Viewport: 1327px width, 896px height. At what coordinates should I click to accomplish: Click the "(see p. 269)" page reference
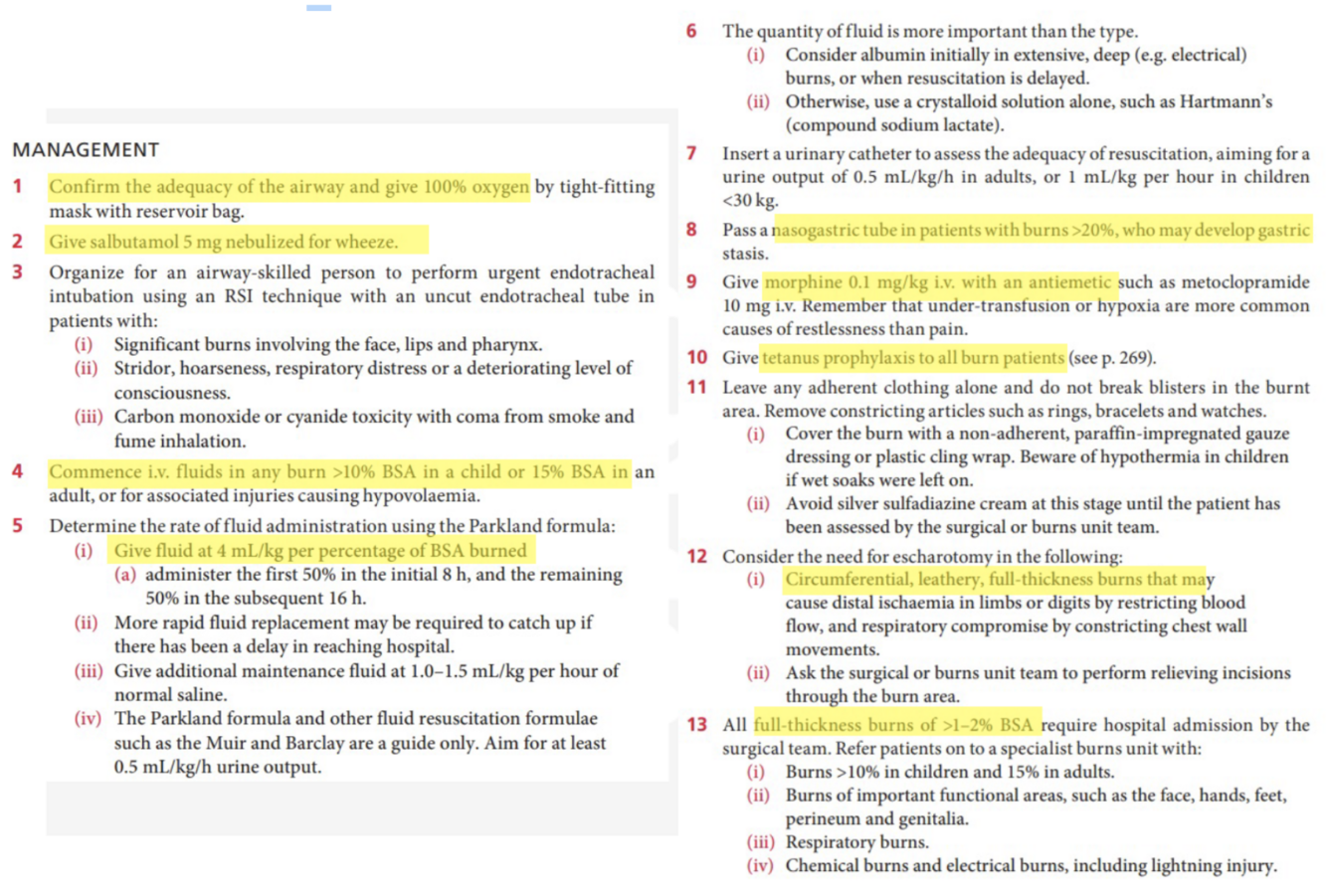pyautogui.click(x=1113, y=358)
